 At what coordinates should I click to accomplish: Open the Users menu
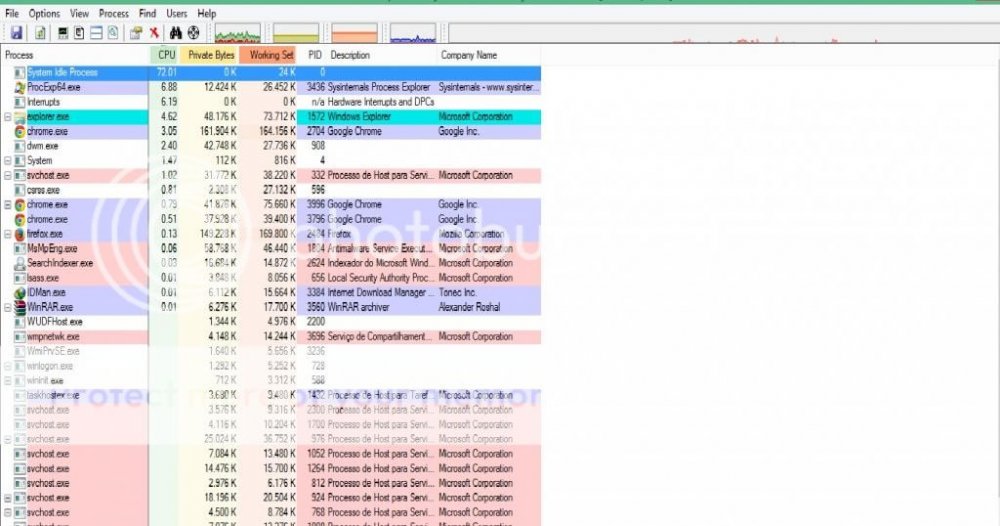click(x=176, y=14)
